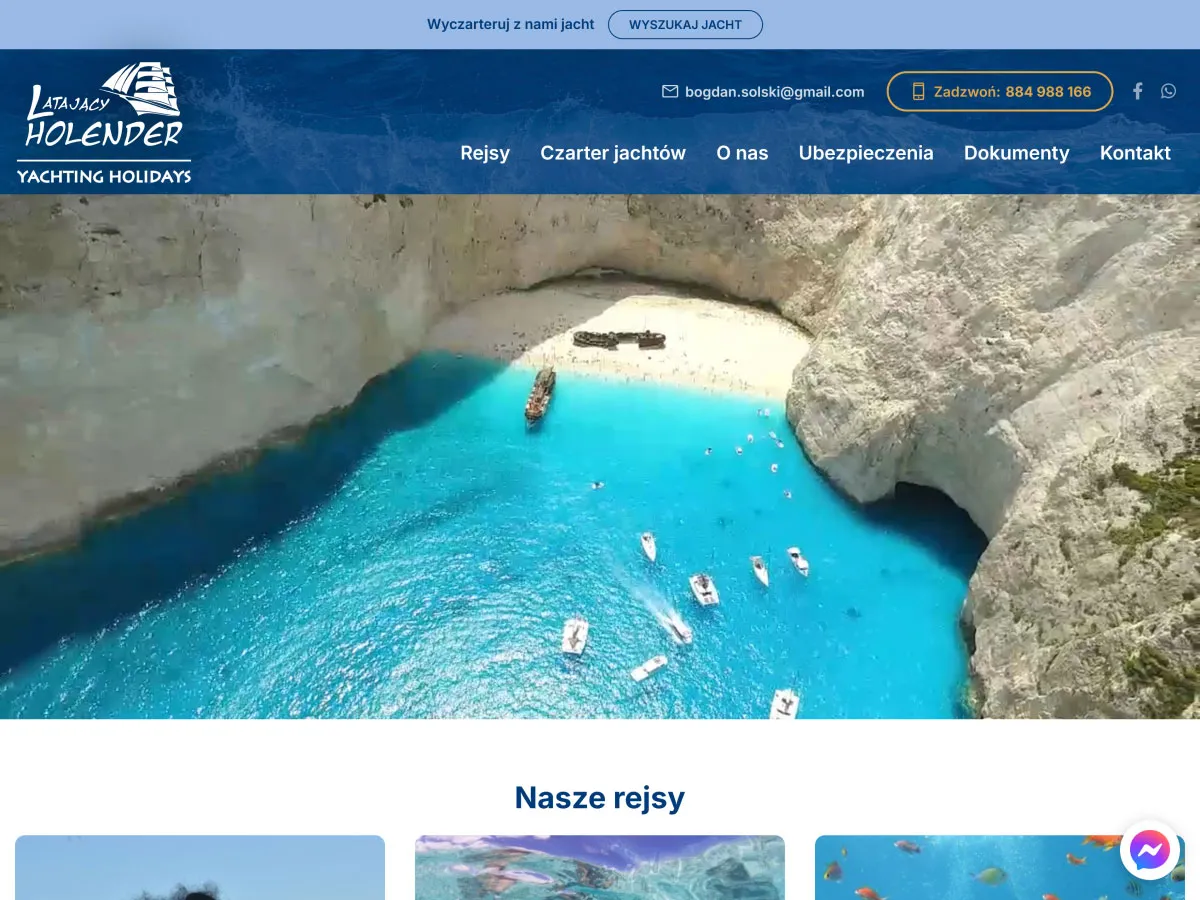This screenshot has width=1200, height=900.
Task: Click the phone icon in Zadzwoń button
Action: coord(918,91)
